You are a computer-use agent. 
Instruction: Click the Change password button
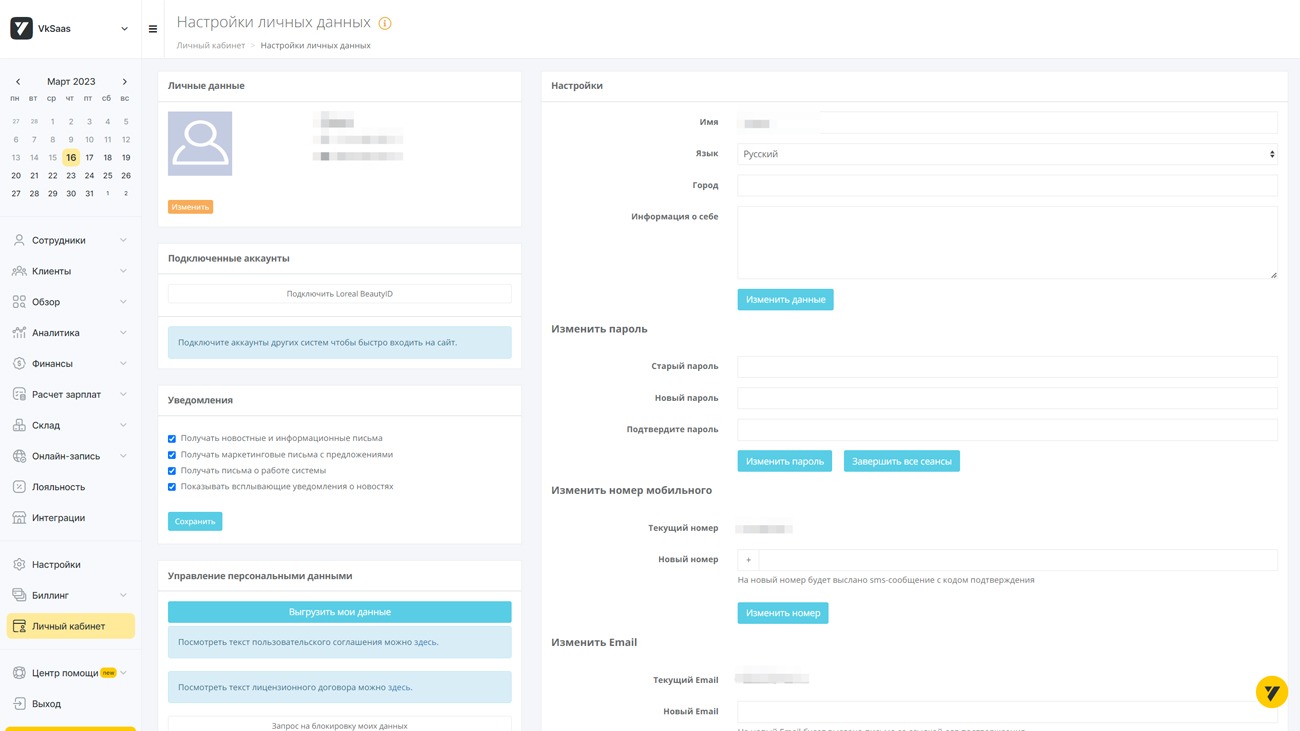784,461
